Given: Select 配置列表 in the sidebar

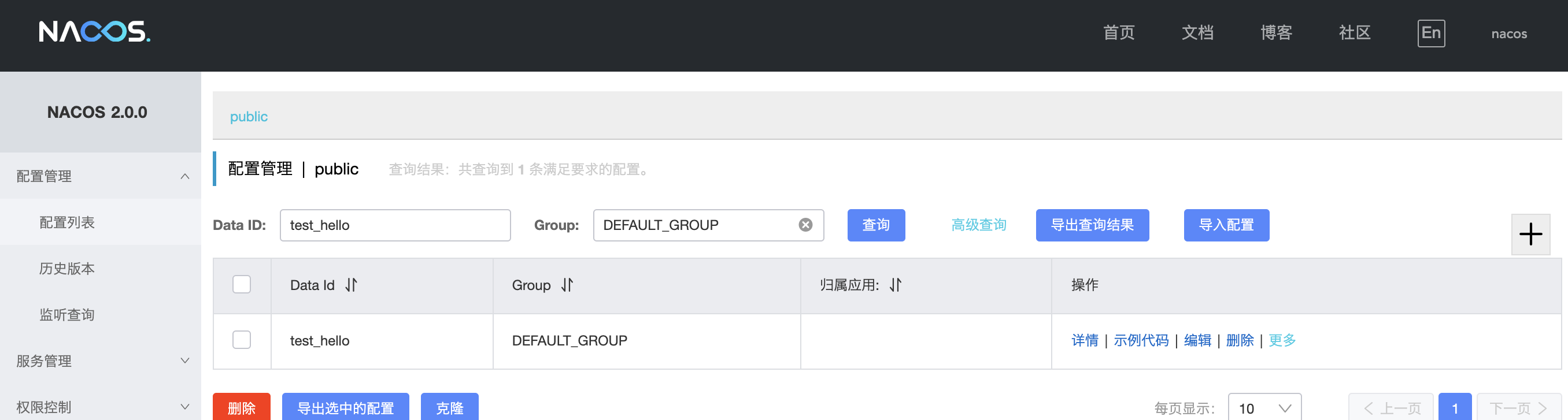Looking at the screenshot, I should [x=101, y=222].
